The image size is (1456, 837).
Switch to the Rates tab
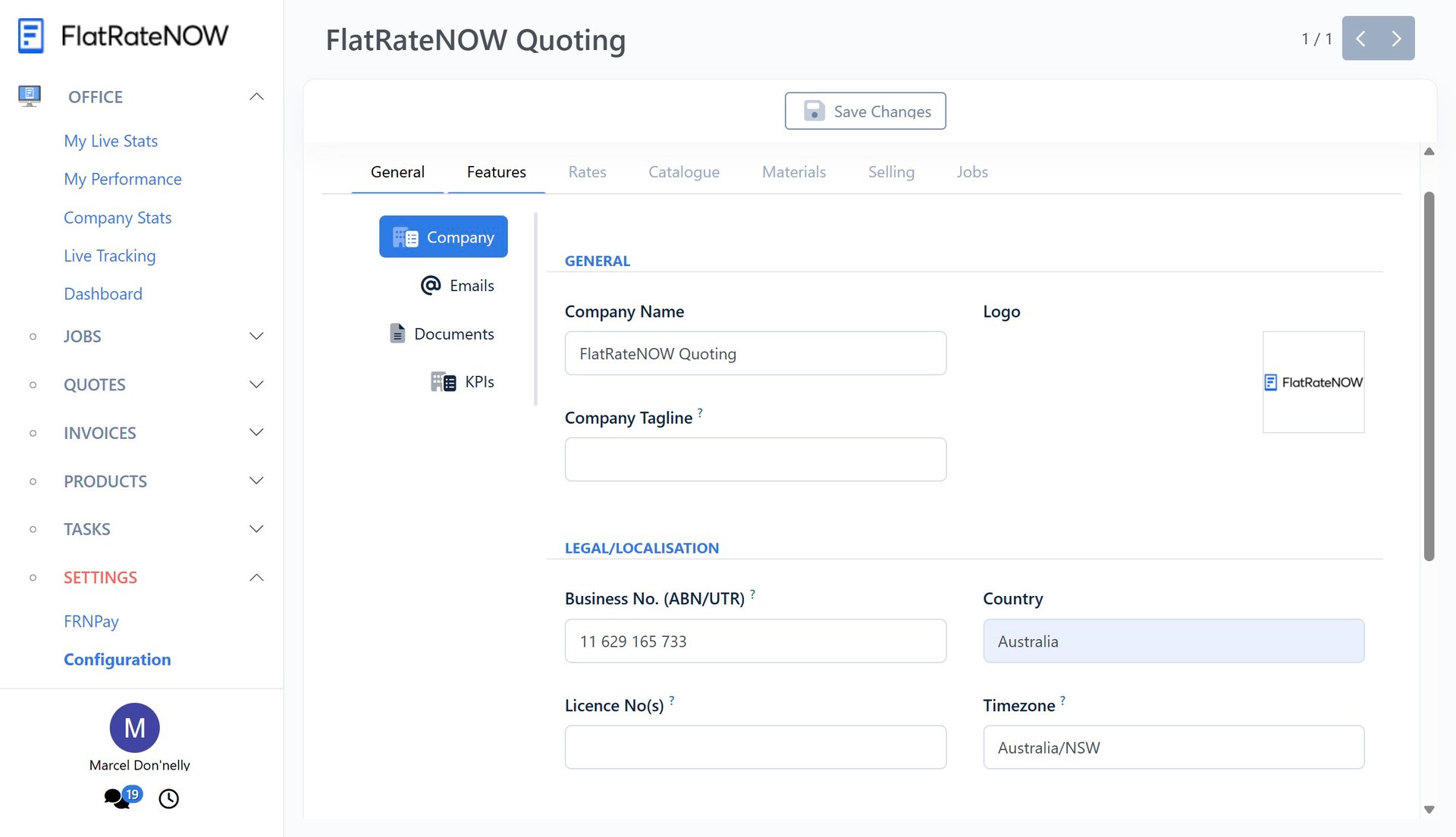click(587, 172)
